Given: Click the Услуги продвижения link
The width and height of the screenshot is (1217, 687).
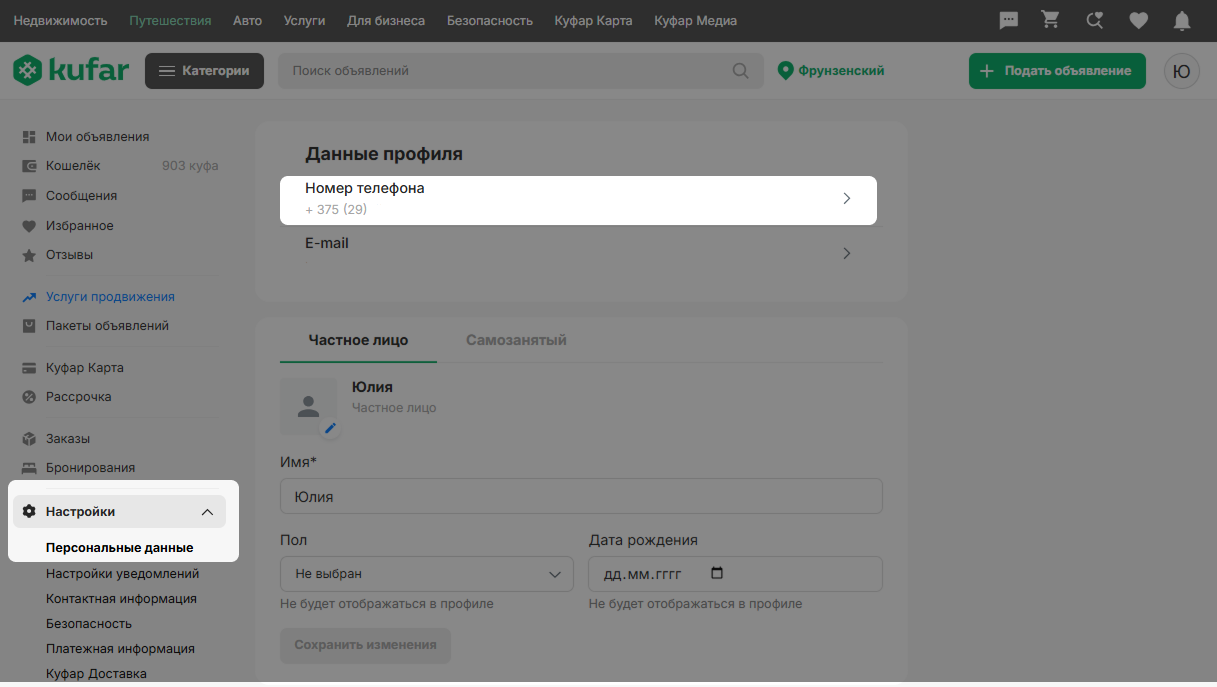Looking at the screenshot, I should point(110,297).
